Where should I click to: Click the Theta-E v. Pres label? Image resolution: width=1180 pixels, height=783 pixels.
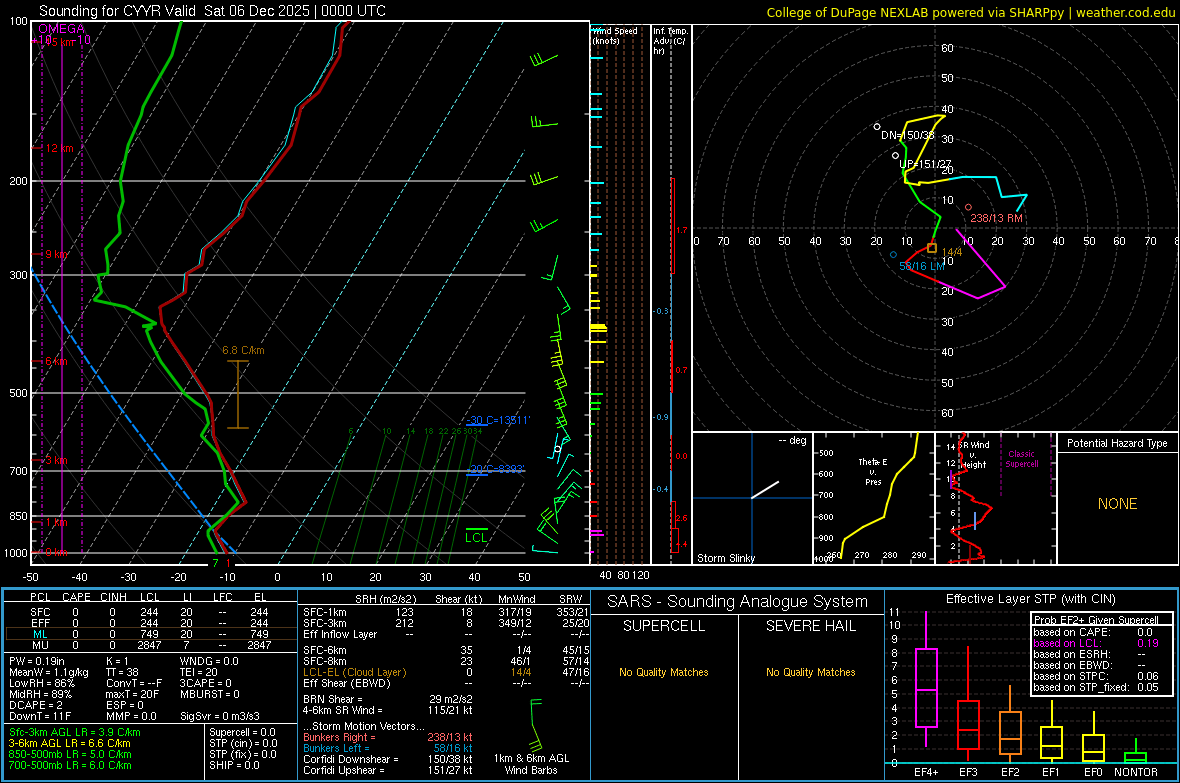(873, 471)
